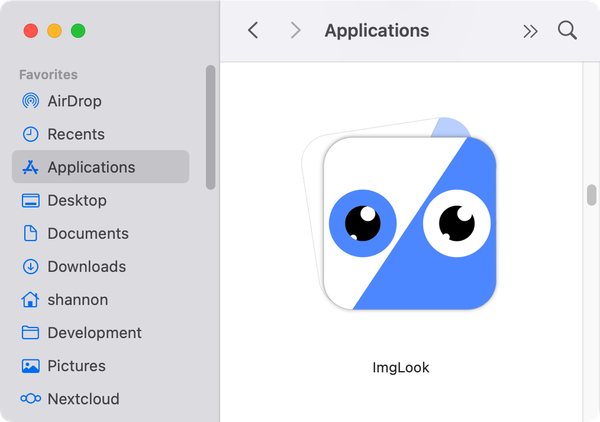Image resolution: width=600 pixels, height=422 pixels.
Task: Collapse the Favorites sidebar section header
Action: point(48,74)
